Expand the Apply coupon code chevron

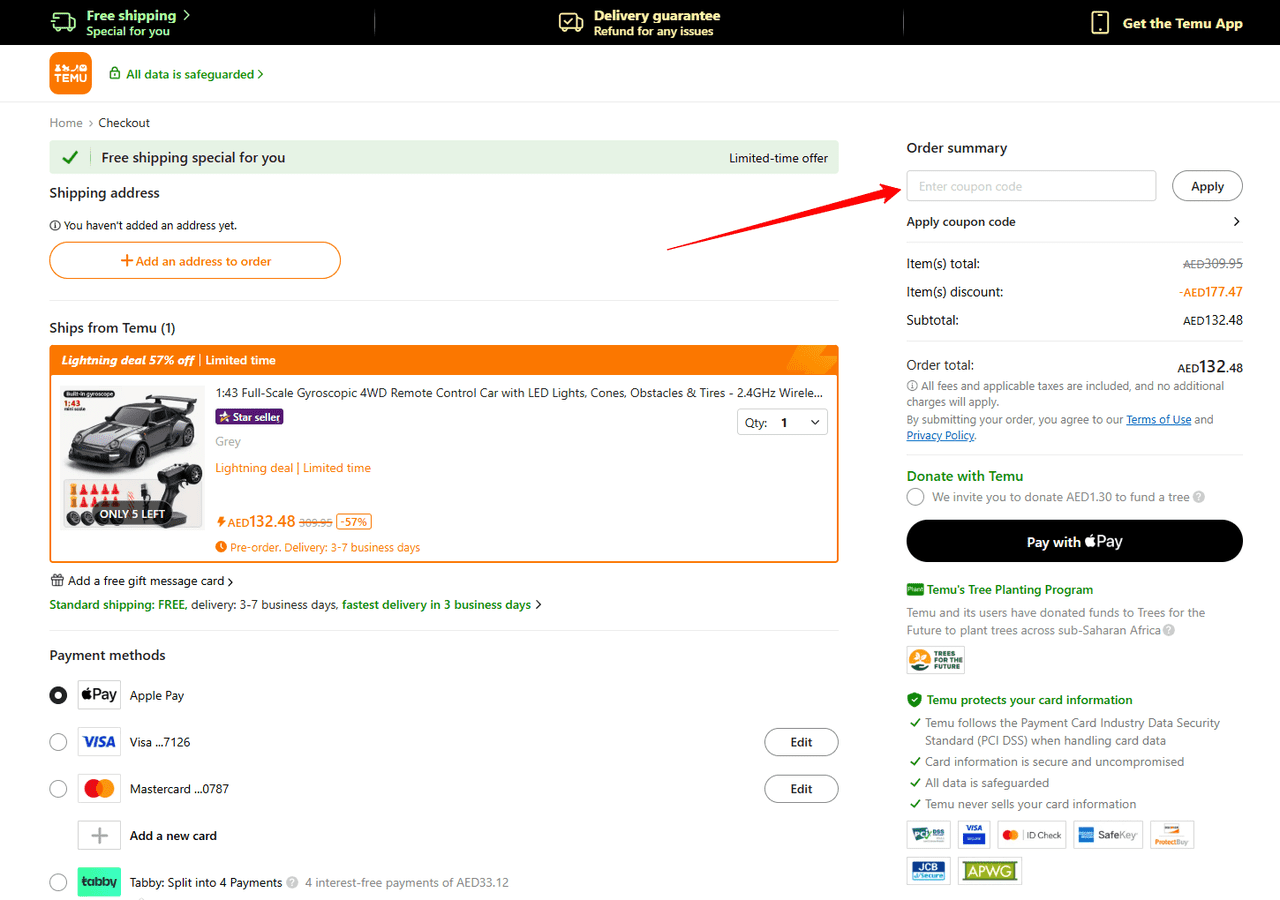[1236, 222]
